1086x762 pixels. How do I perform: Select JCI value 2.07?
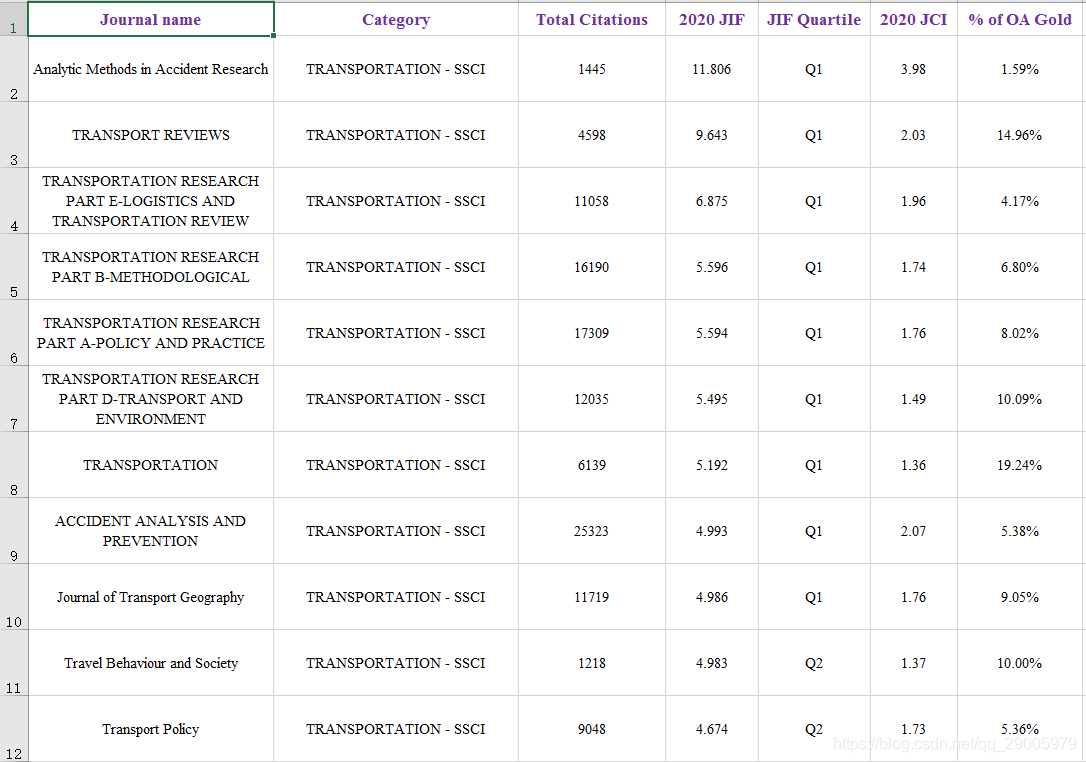pos(914,531)
